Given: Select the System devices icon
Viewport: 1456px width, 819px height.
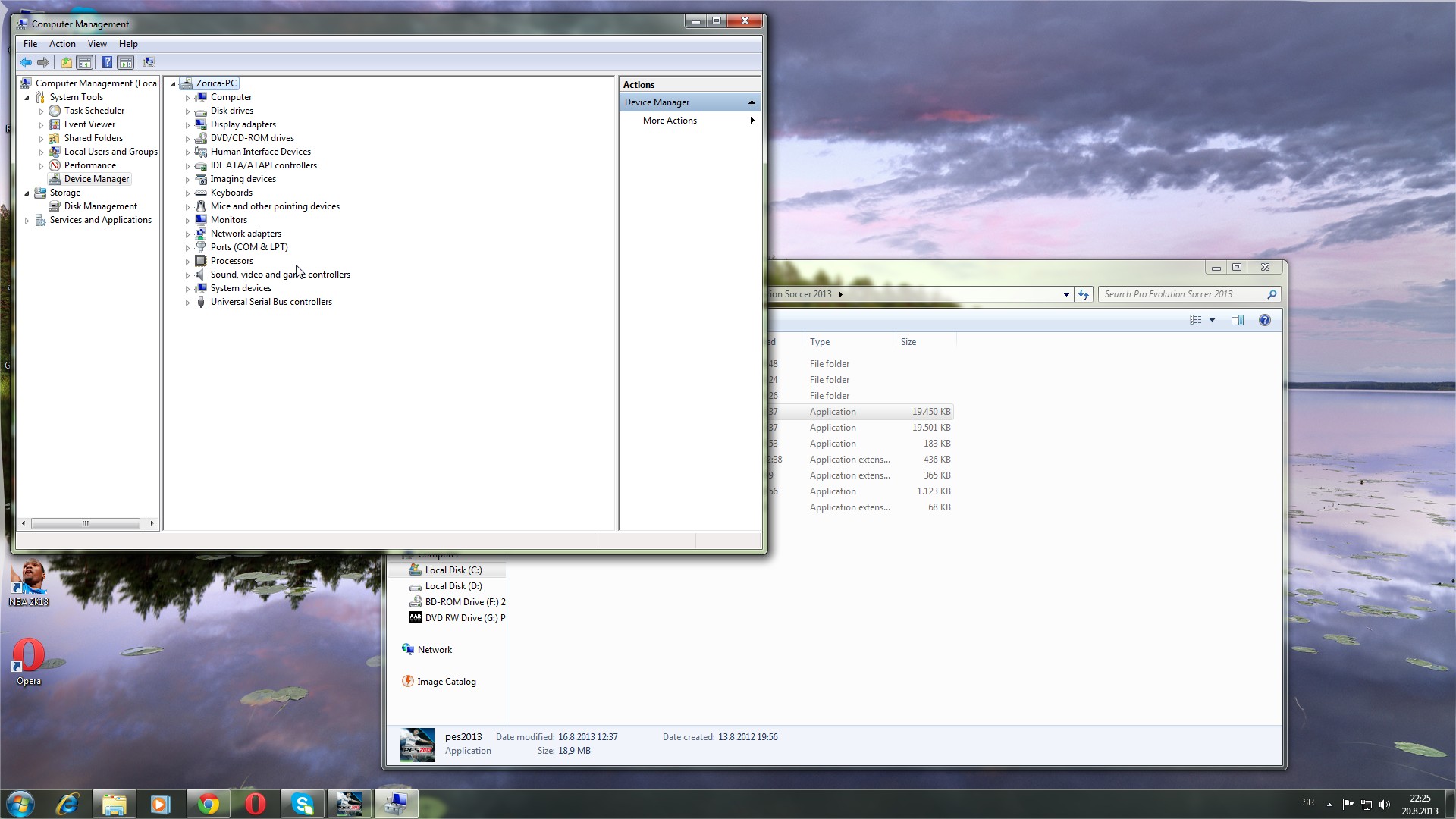Looking at the screenshot, I should (x=201, y=288).
